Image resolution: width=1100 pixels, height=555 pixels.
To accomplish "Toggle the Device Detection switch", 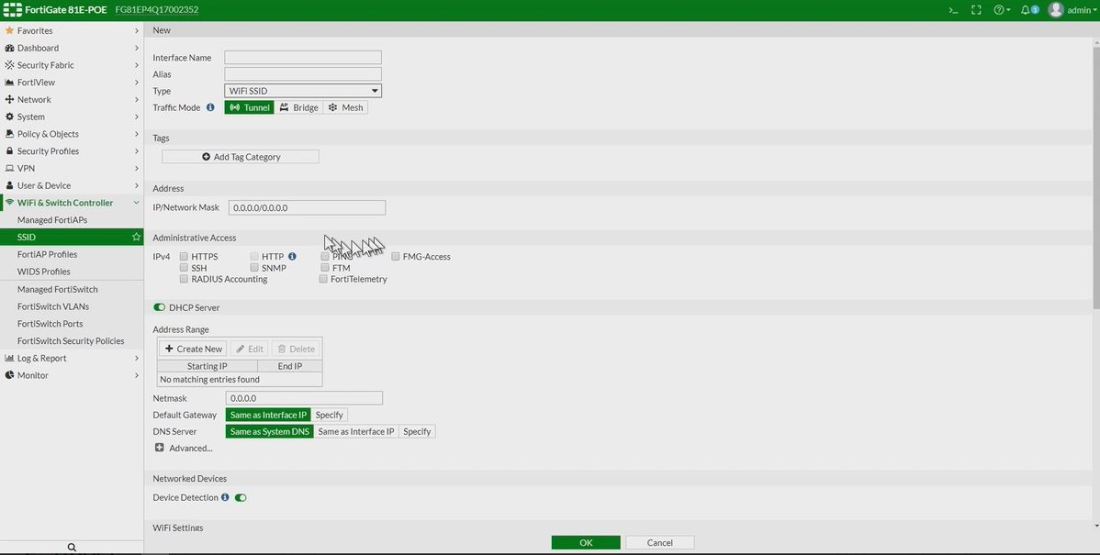I will pos(240,497).
